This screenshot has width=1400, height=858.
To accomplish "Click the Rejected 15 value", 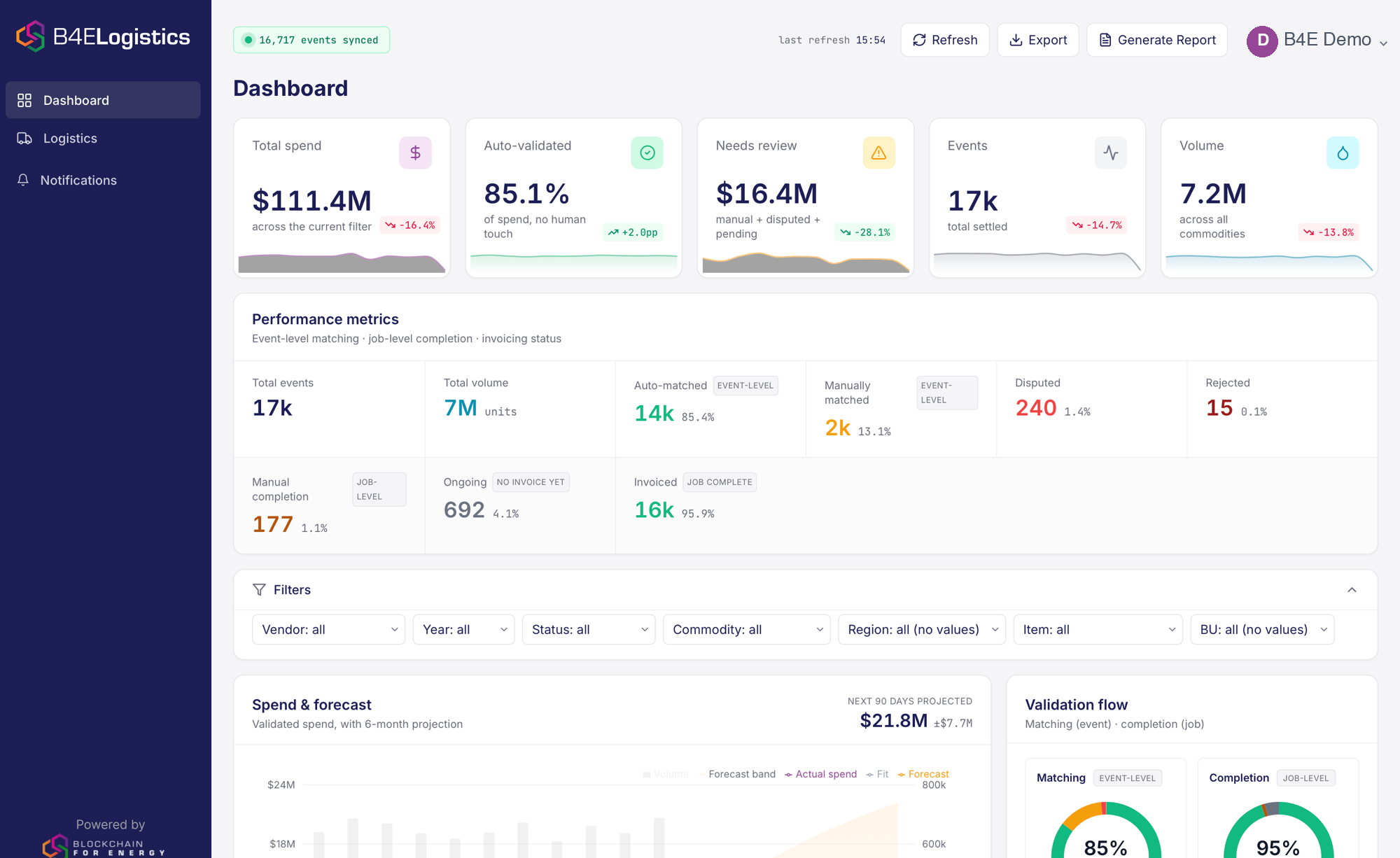I will (1219, 408).
